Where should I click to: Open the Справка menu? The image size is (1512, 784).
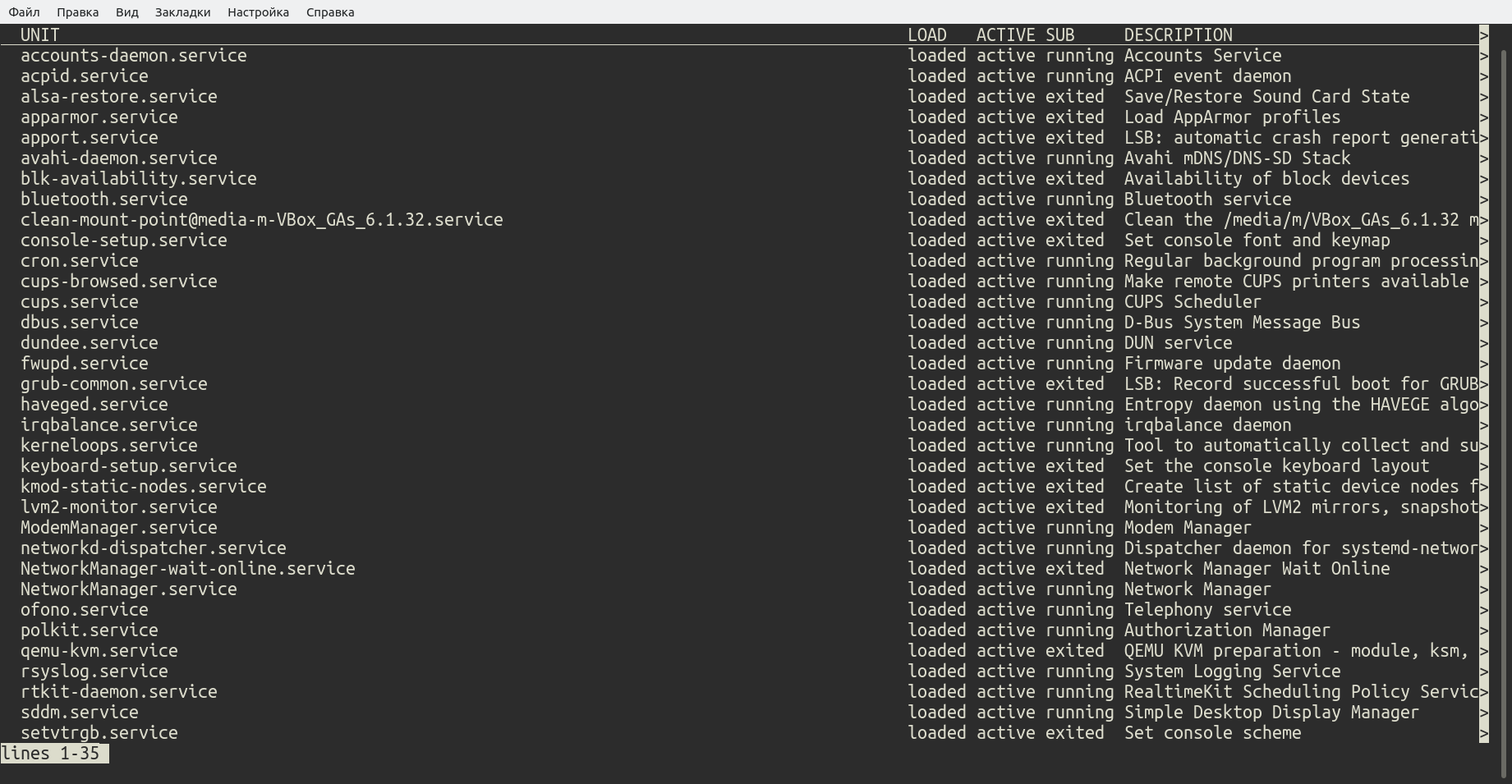(x=330, y=12)
